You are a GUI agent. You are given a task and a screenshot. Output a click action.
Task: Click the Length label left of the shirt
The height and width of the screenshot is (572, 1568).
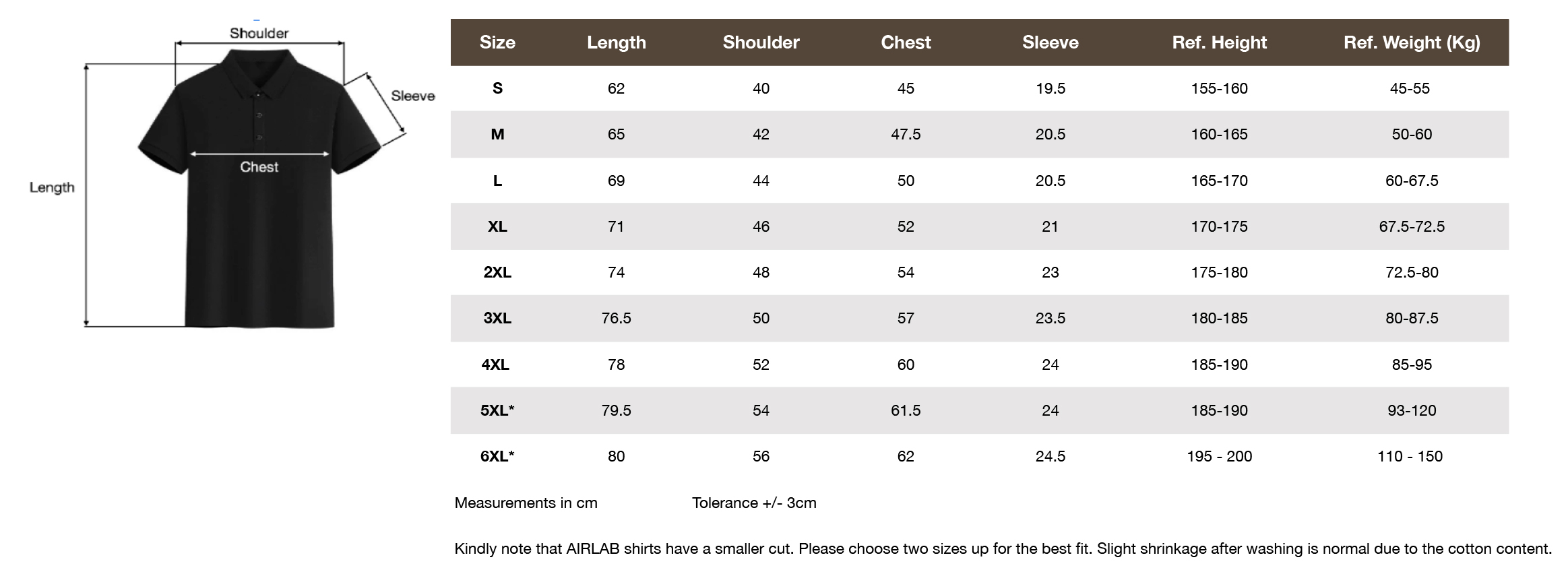tap(52, 187)
